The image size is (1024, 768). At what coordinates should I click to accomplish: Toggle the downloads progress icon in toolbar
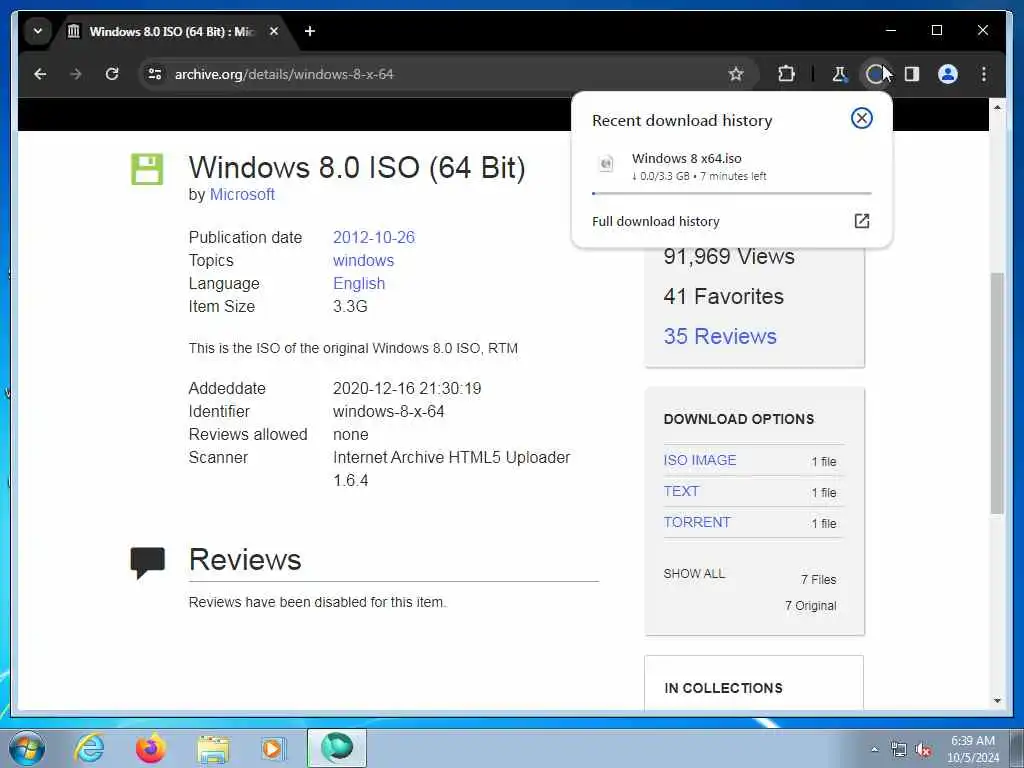(875, 74)
